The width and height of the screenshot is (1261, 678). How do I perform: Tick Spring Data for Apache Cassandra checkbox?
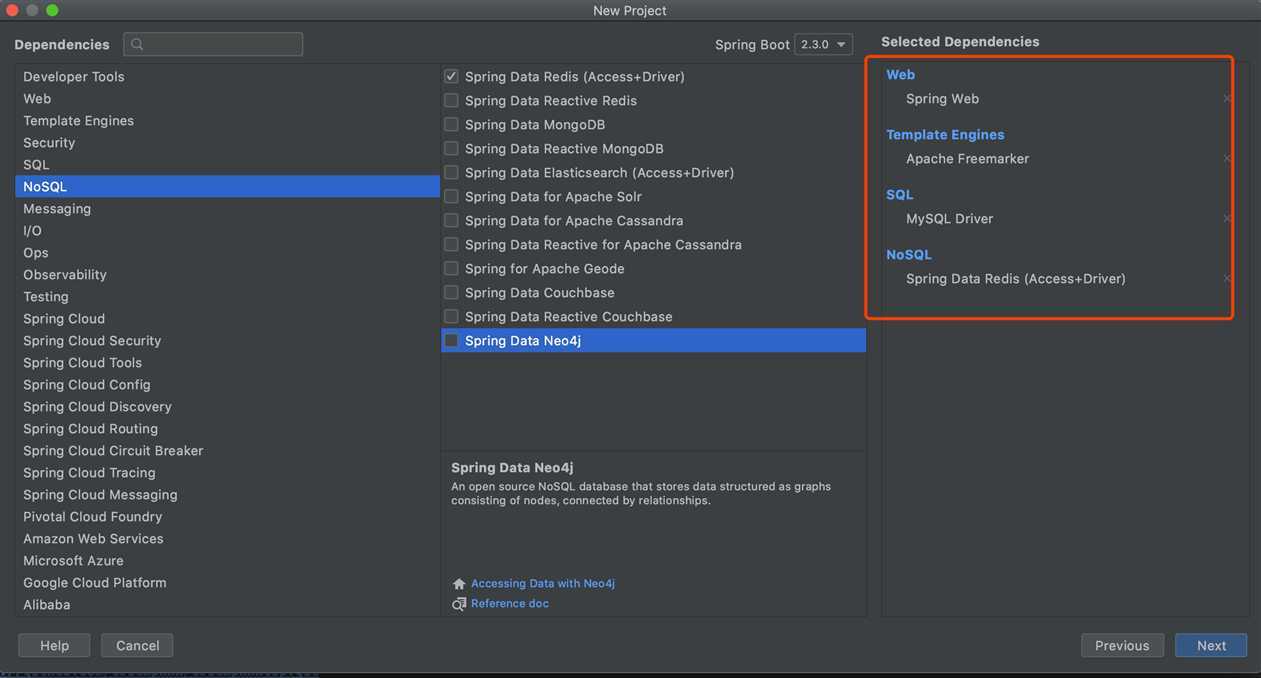coord(451,220)
